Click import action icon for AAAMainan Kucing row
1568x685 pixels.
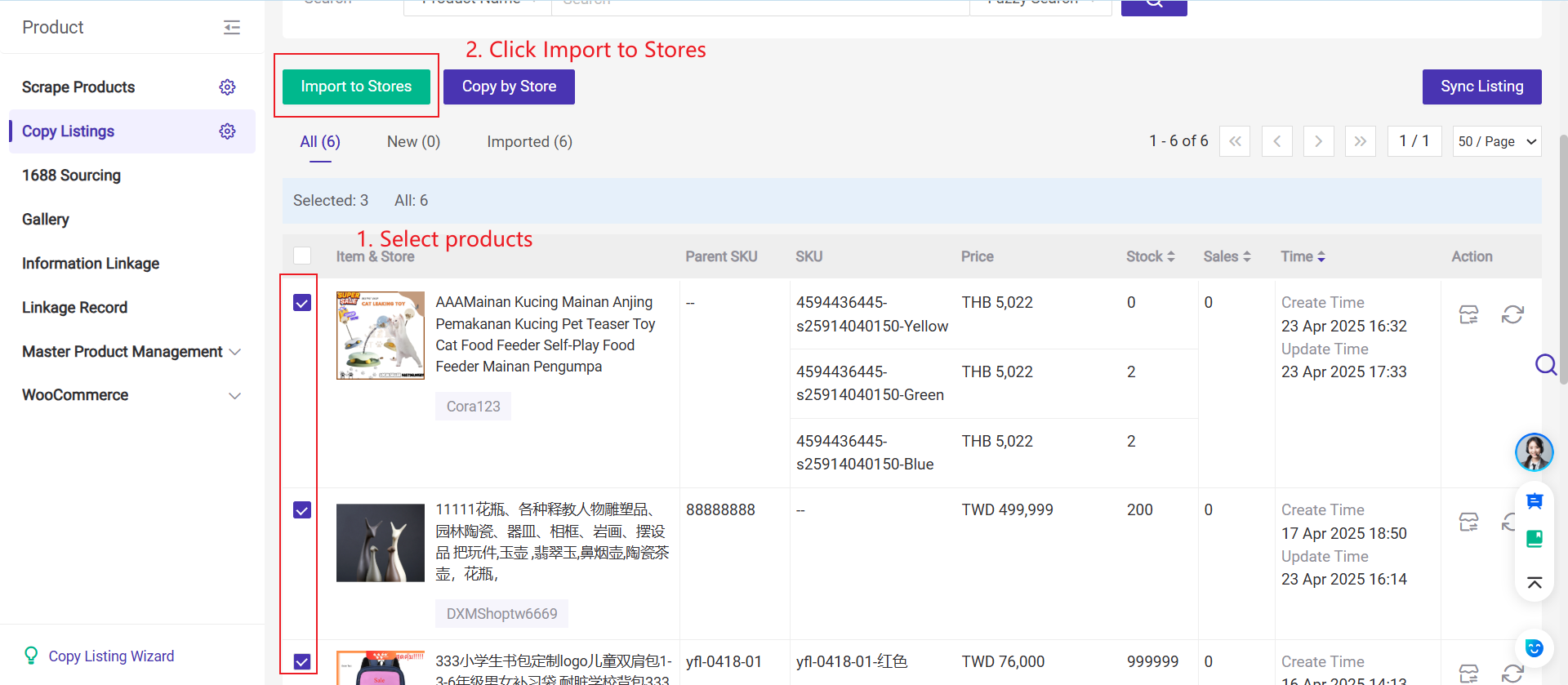click(x=1468, y=314)
